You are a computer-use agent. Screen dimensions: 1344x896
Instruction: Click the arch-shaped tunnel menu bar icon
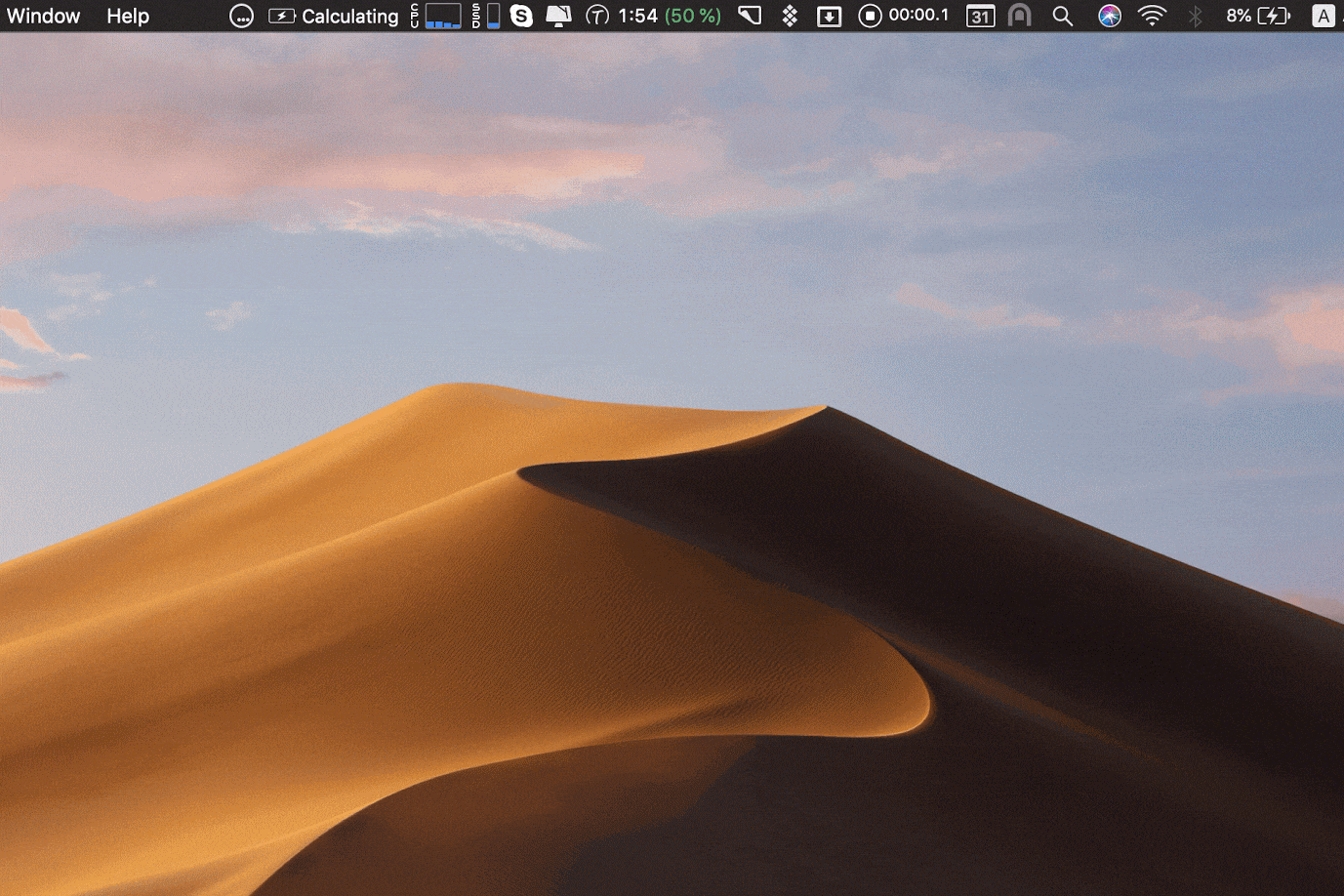tap(1020, 16)
